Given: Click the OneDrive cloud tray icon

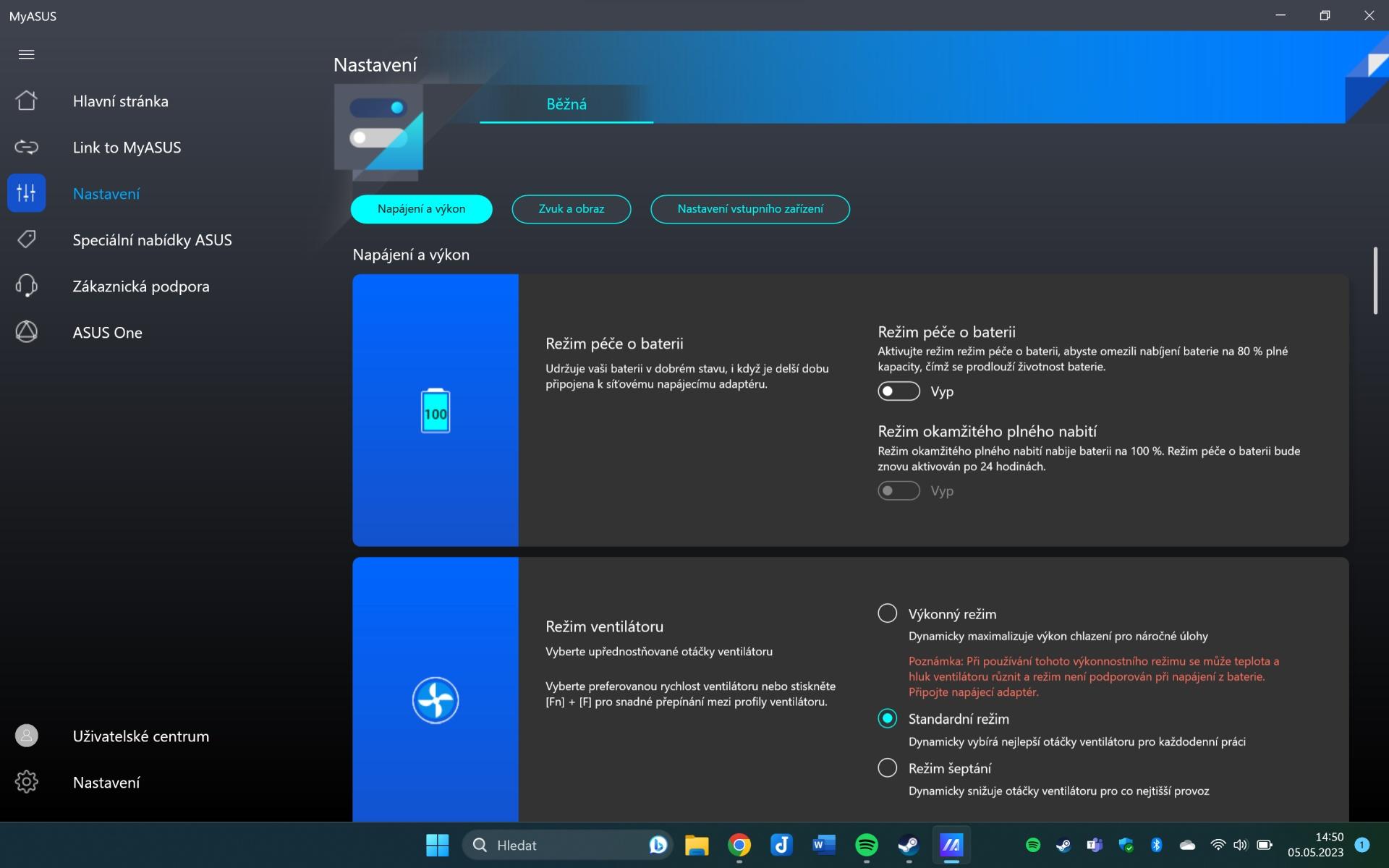Looking at the screenshot, I should click(x=1187, y=845).
